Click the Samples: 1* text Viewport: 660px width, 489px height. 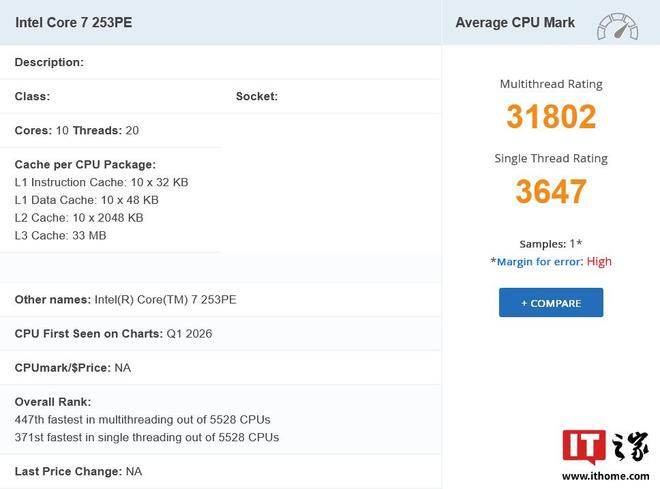click(551, 244)
